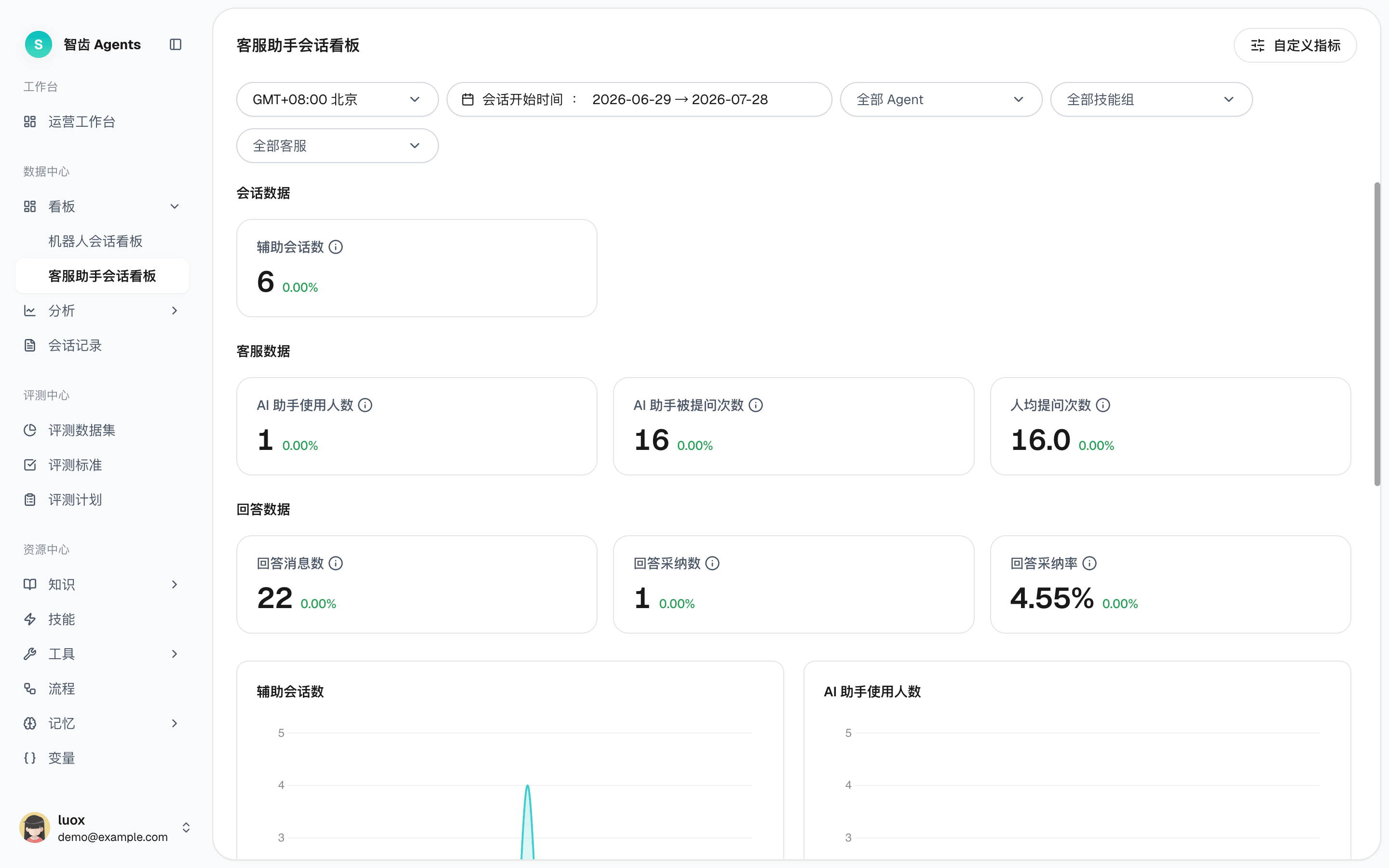Go to 运营工作台
Screen dimensions: 1389x868
(102, 122)
